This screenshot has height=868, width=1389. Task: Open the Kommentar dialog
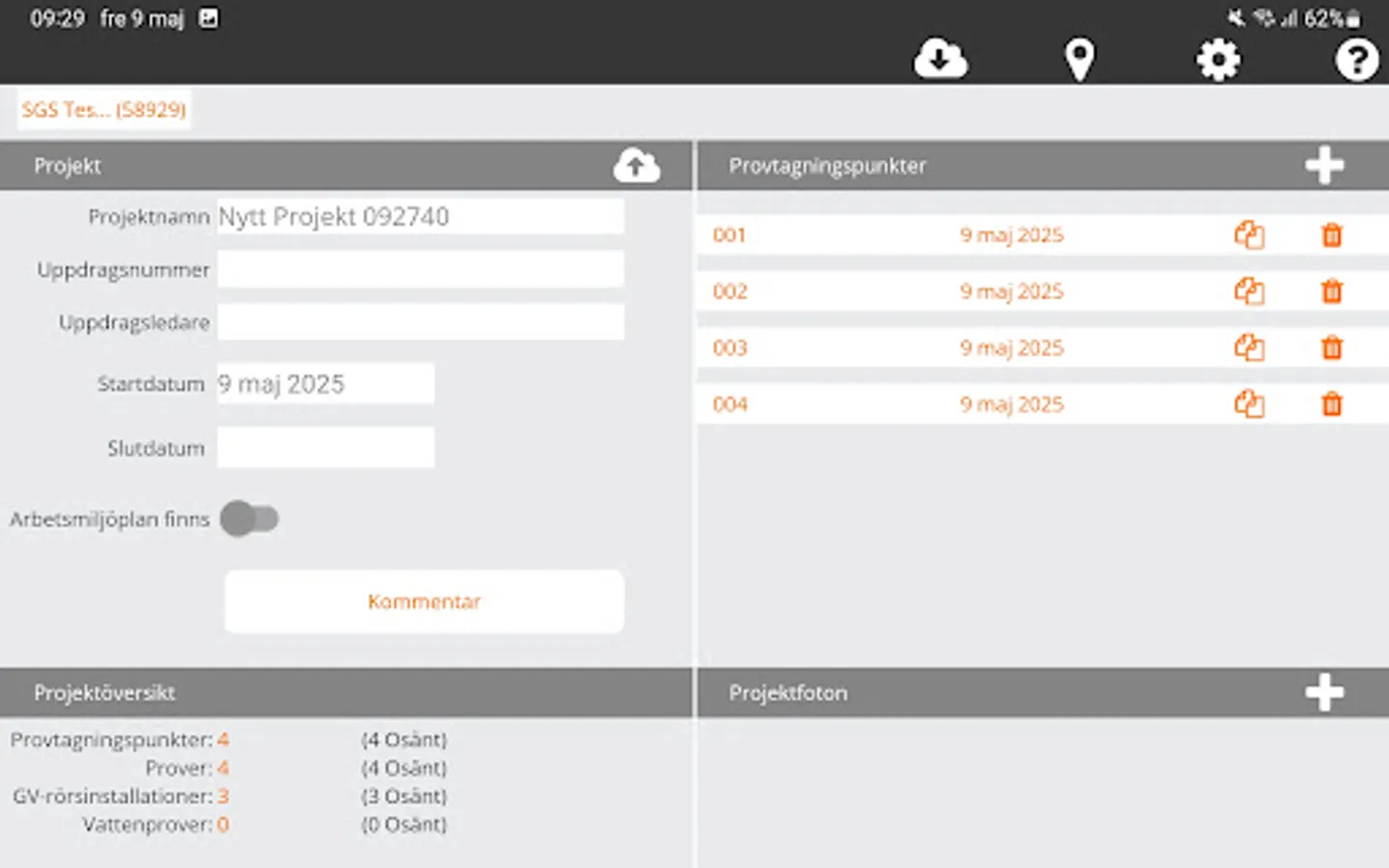[x=423, y=601]
